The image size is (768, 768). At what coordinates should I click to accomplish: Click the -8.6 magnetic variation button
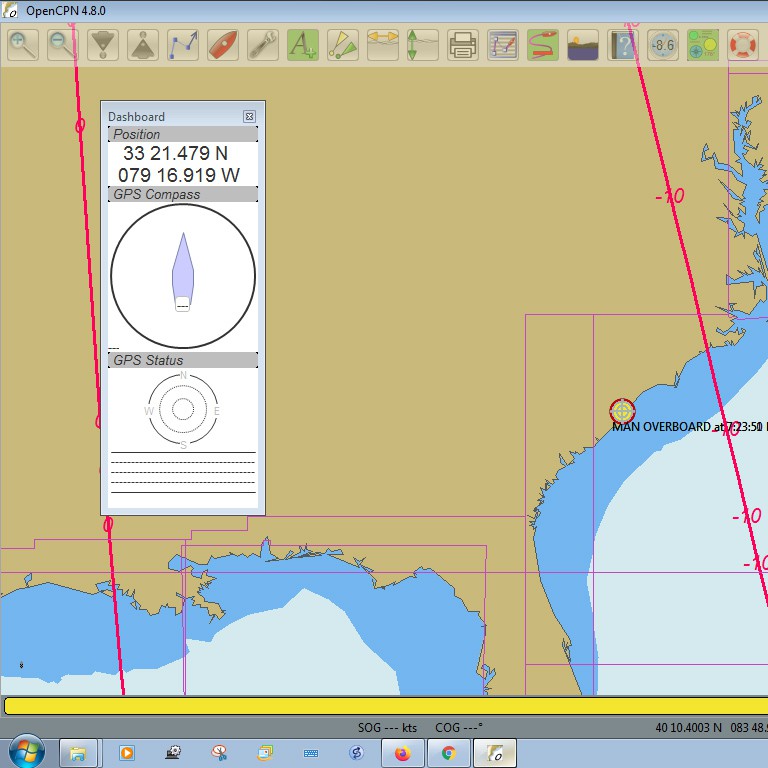pyautogui.click(x=662, y=45)
